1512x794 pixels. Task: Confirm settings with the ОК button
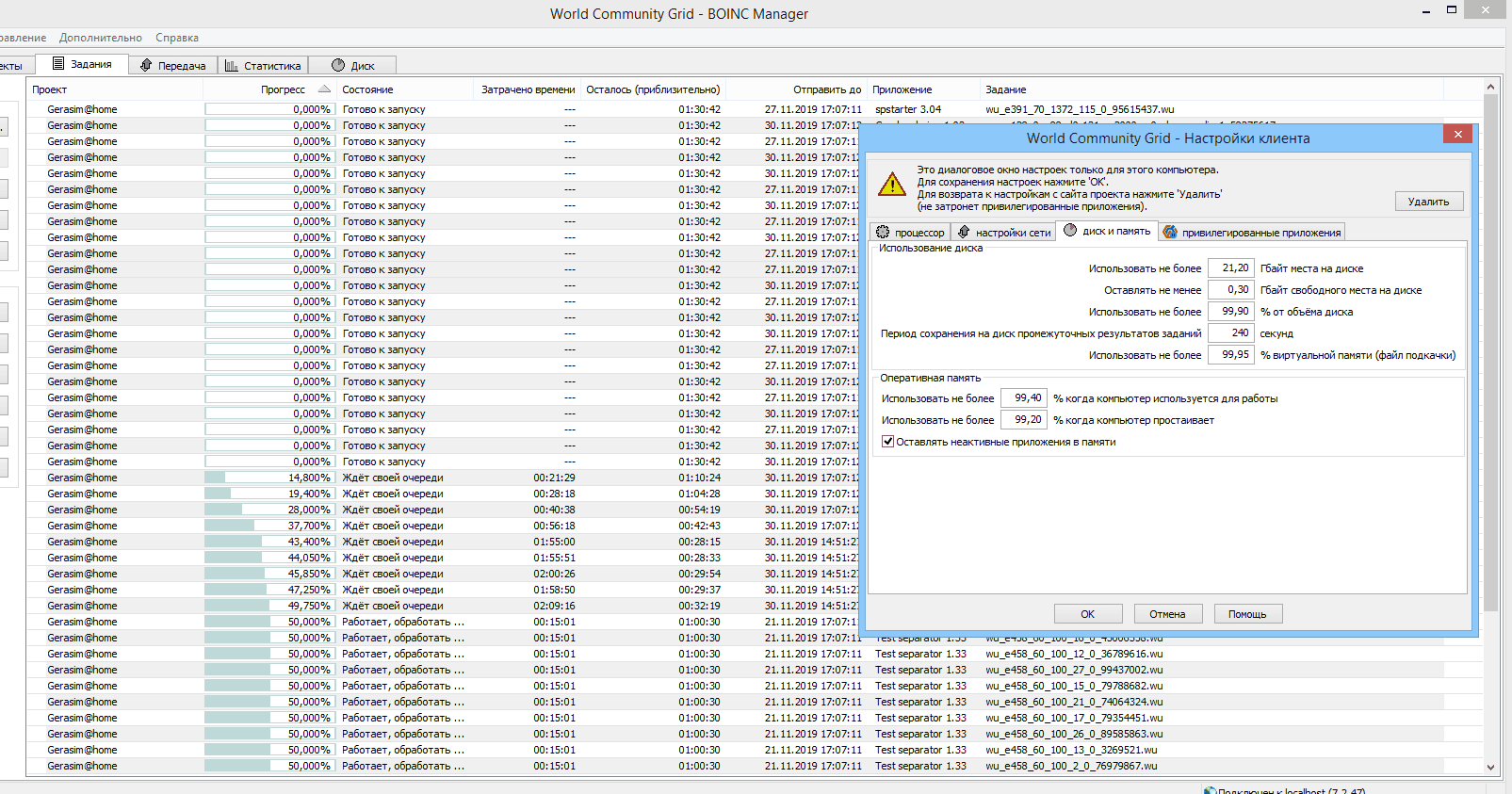(x=1088, y=613)
